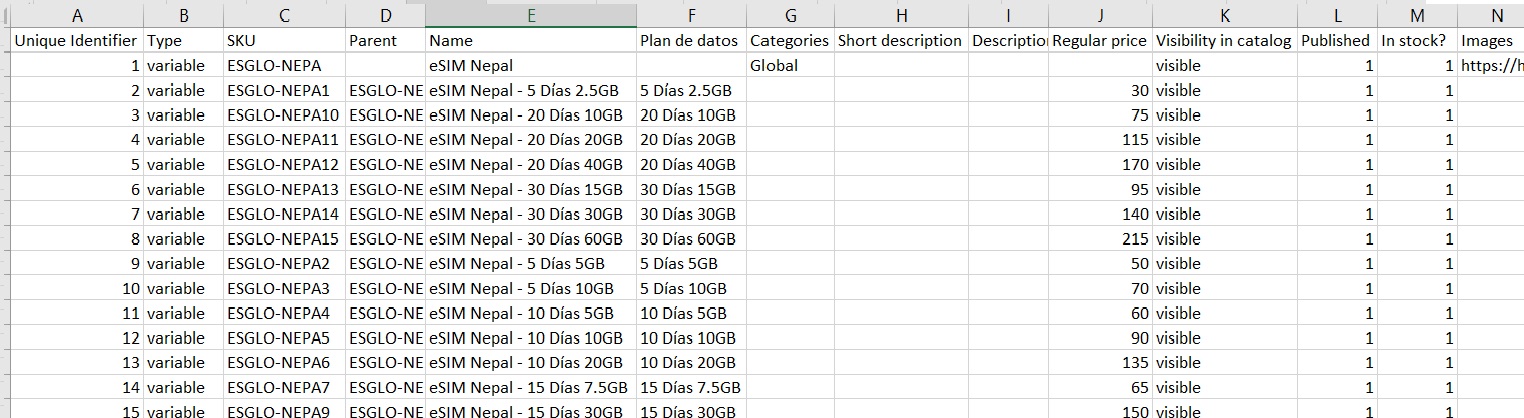
Task: Select column J header
Action: [x=1100, y=15]
